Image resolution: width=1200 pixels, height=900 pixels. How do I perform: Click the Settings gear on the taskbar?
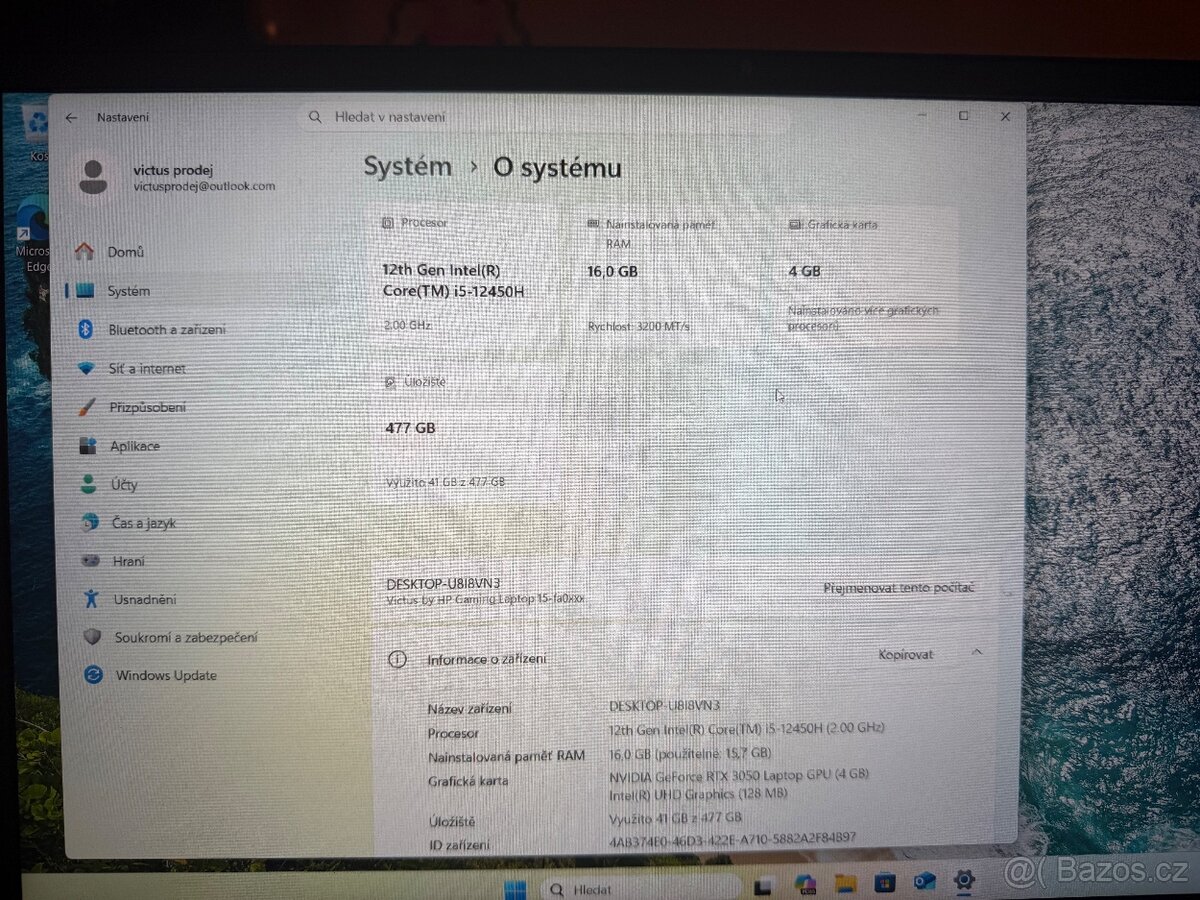964,879
